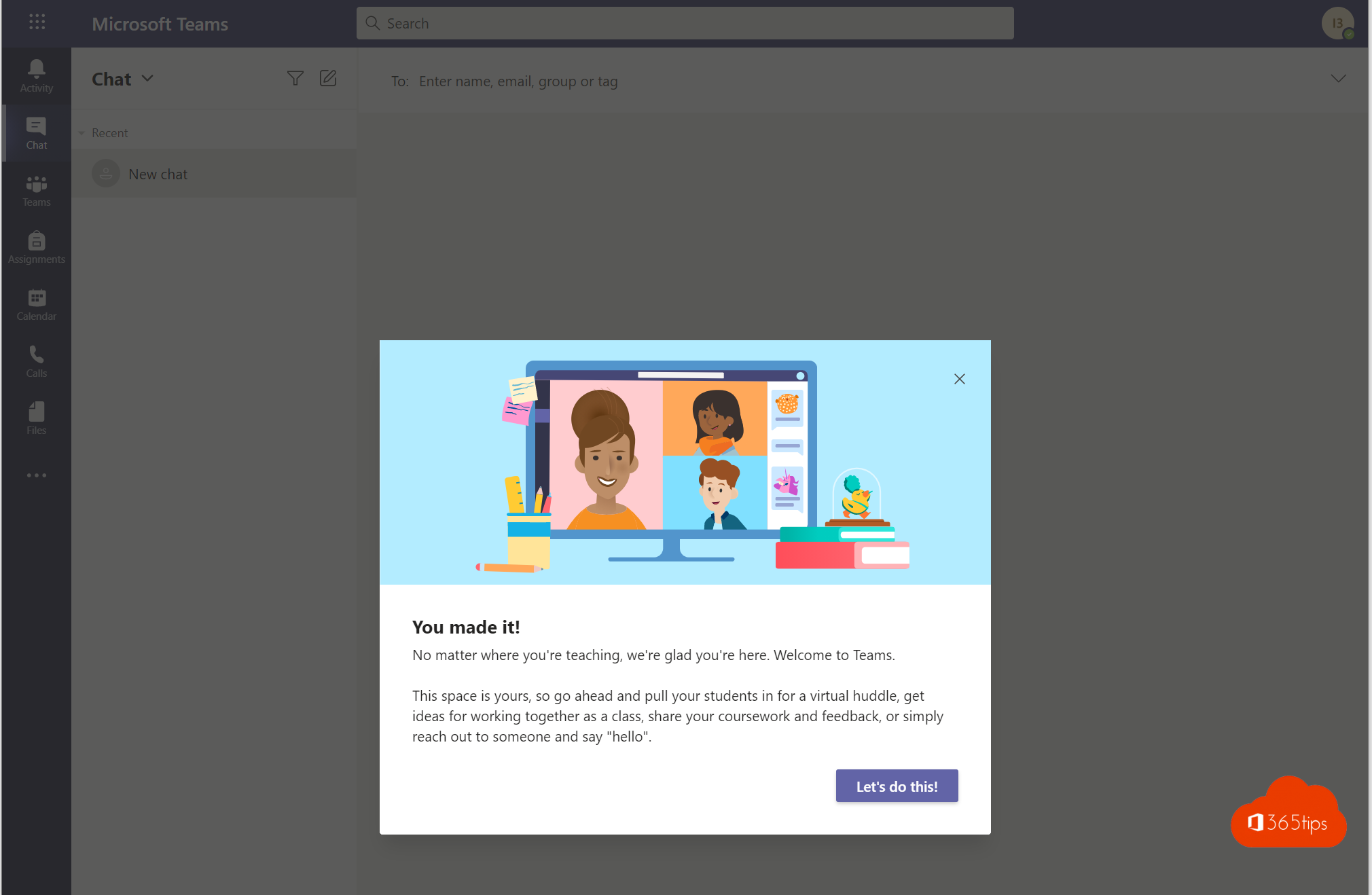The image size is (1372, 895).
Task: Open the Teams icon in sidebar
Action: [x=36, y=189]
